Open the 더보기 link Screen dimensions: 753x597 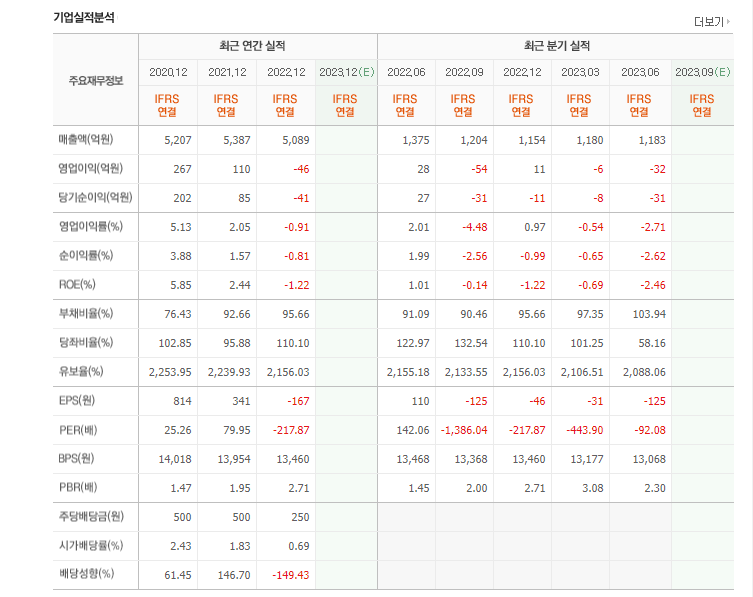tap(709, 22)
